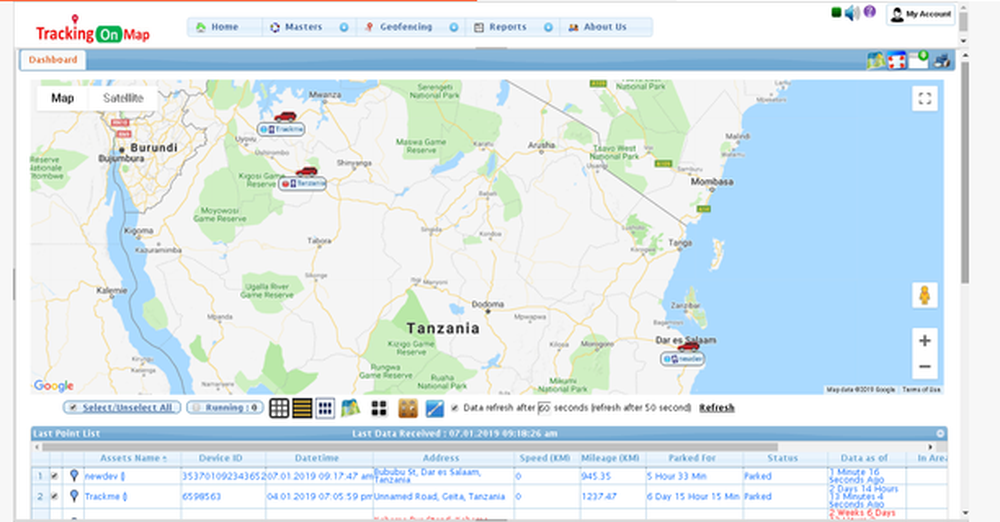1000x522 pixels.
Task: Select the yellow striped list view icon
Action: [302, 408]
